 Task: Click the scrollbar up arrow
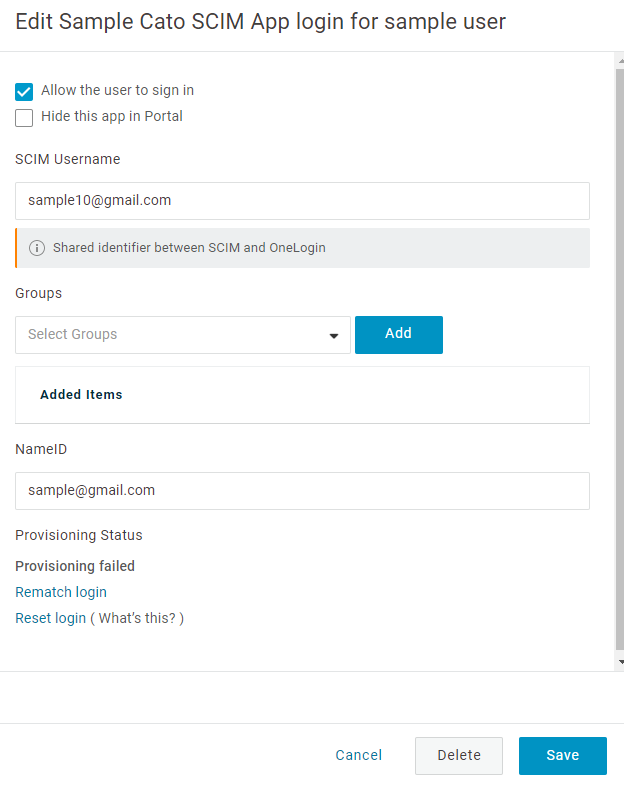pos(620,61)
